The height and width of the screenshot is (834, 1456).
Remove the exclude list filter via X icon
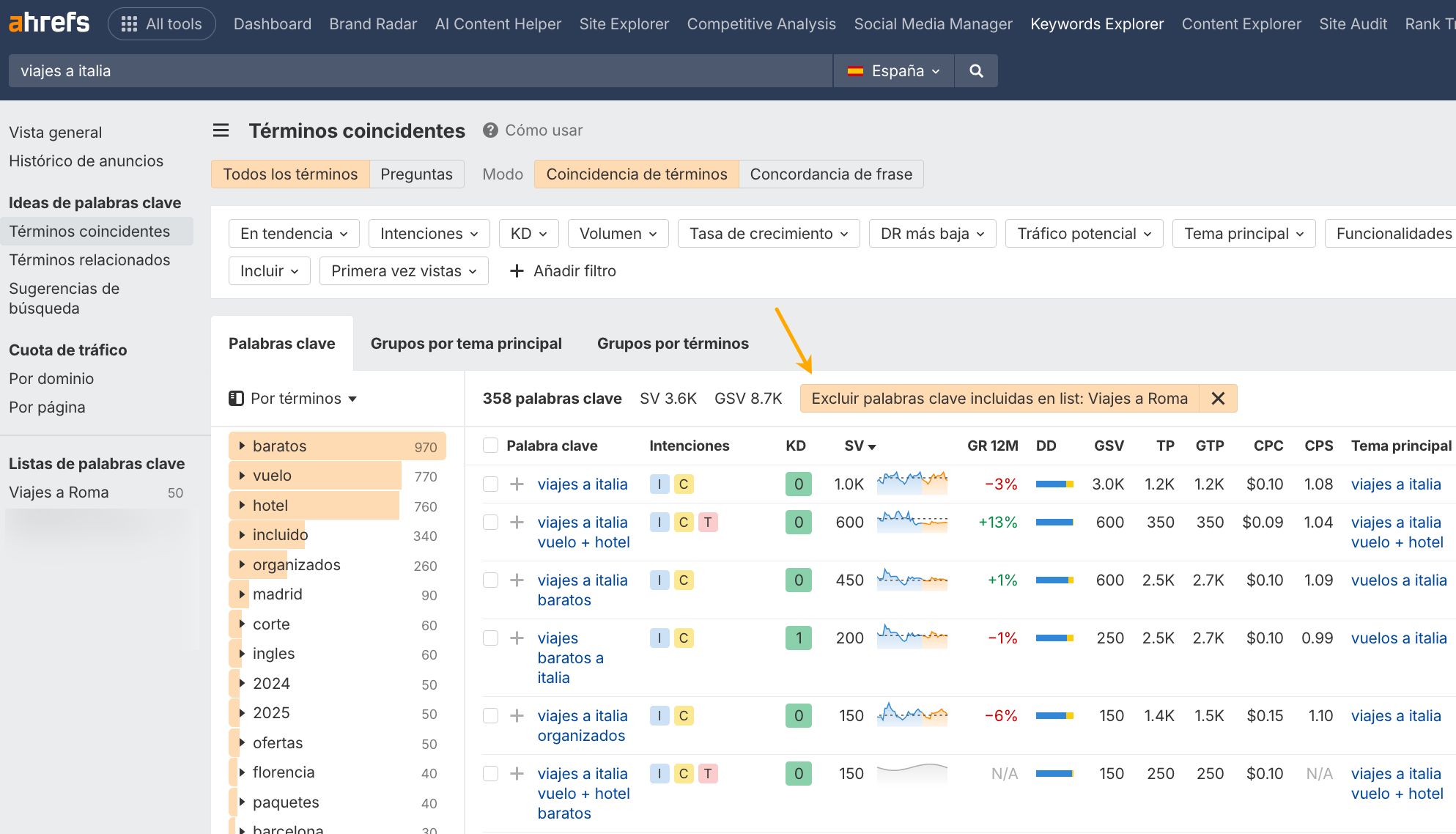point(1218,398)
